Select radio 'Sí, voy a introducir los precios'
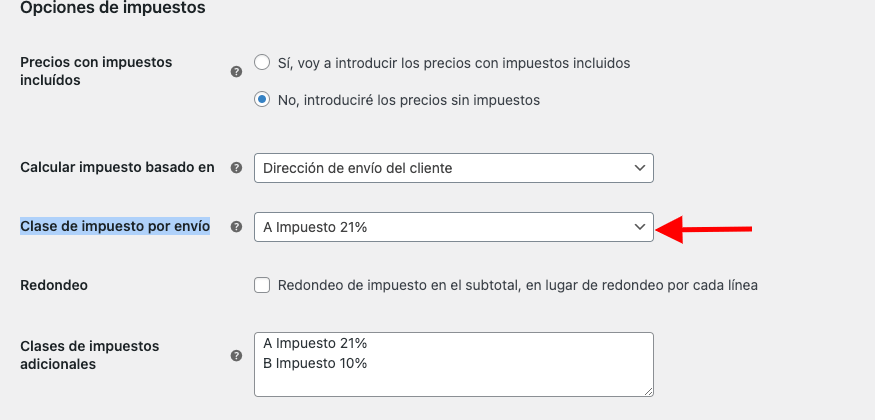Screen dimensions: 875x420 (262, 62)
